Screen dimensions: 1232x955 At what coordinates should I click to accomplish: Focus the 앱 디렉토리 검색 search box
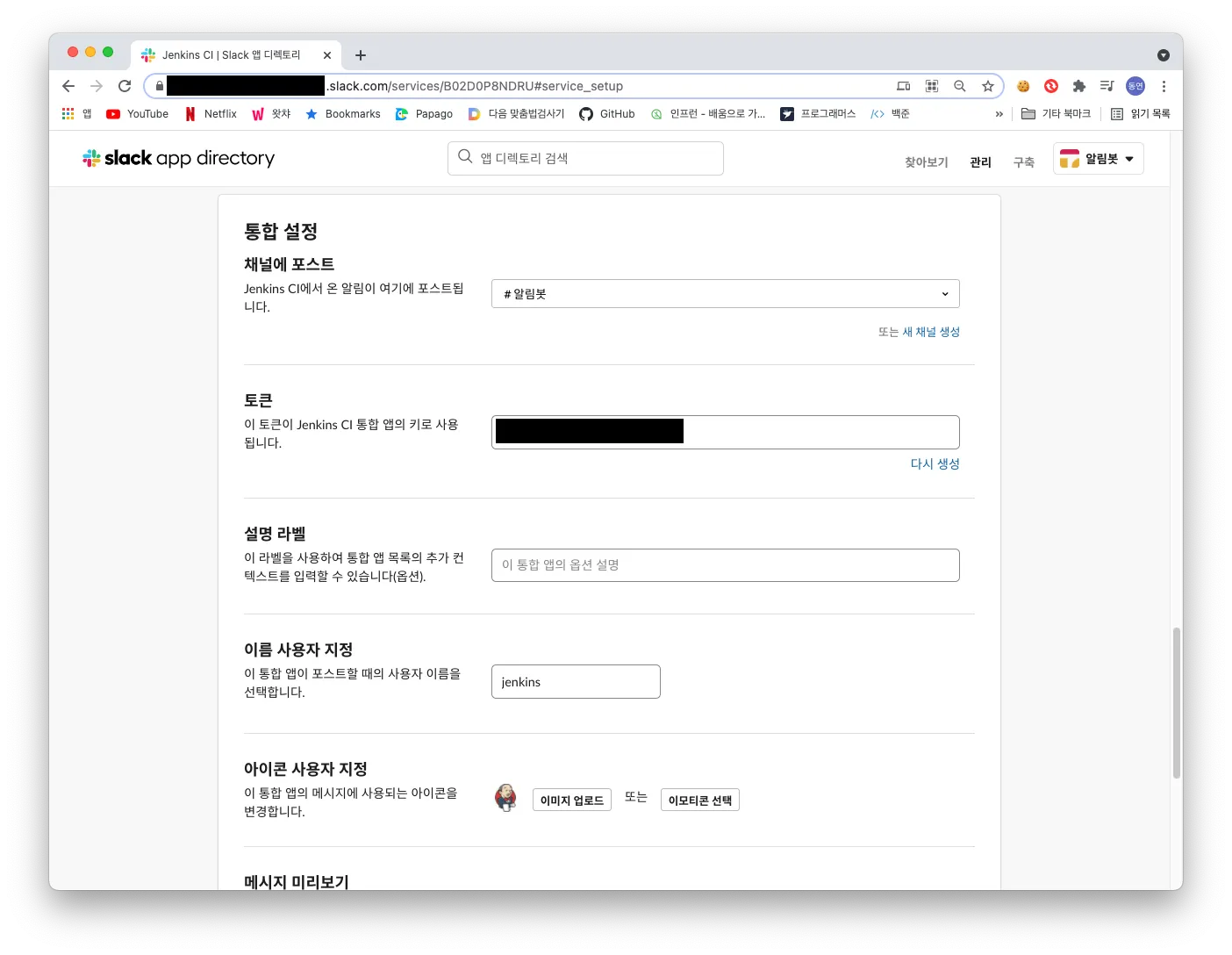[585, 158]
